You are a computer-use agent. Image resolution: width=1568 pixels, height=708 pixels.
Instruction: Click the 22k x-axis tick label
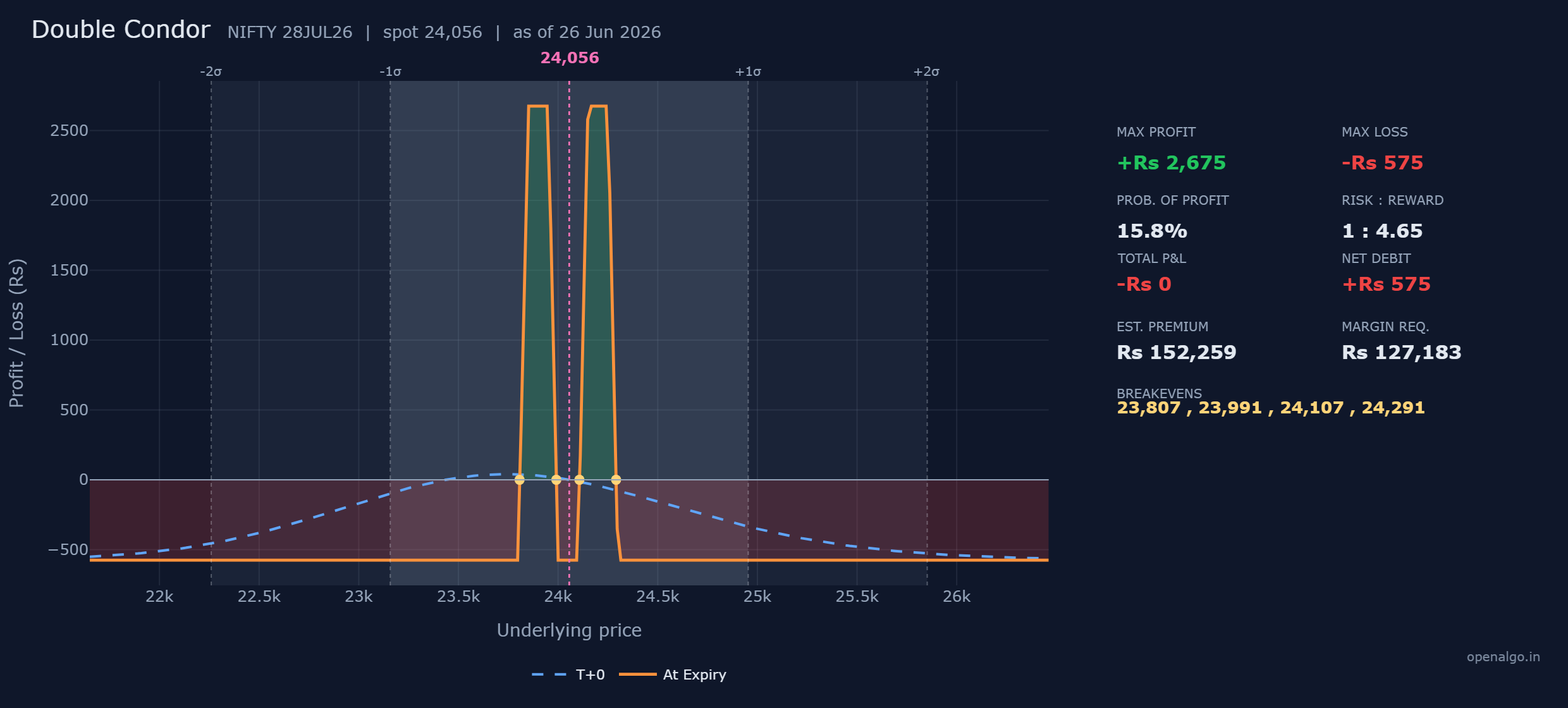[159, 597]
